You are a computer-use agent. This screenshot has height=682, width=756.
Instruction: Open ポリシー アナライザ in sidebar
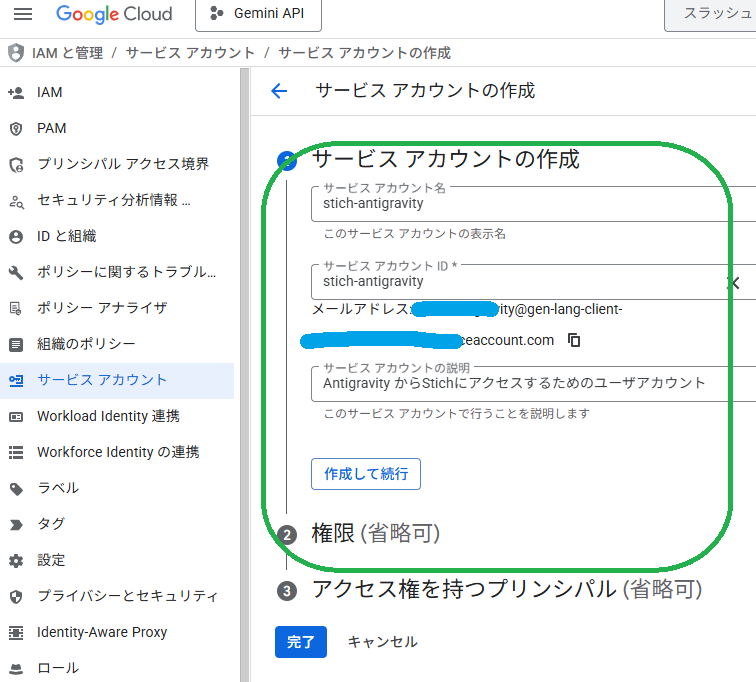pos(102,308)
